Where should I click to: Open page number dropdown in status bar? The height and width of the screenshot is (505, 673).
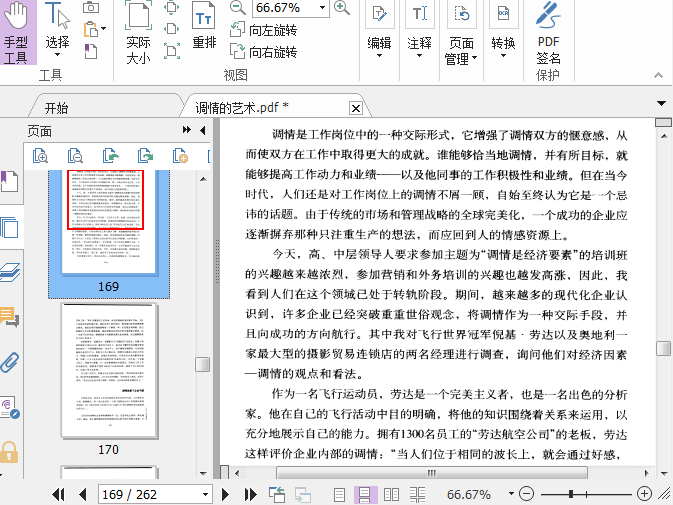click(205, 494)
